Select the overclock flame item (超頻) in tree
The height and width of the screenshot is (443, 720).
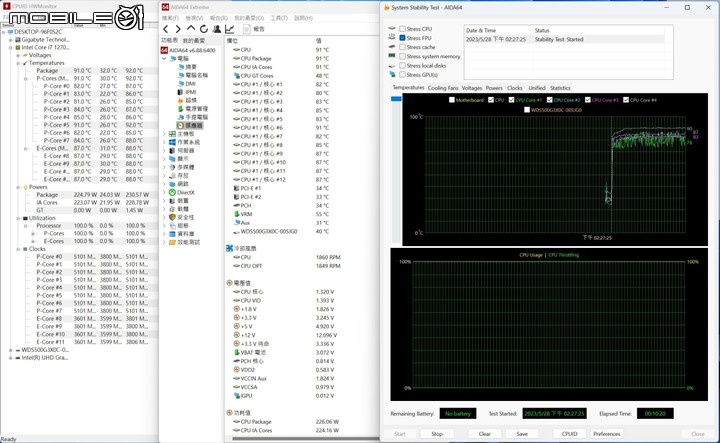pos(187,100)
